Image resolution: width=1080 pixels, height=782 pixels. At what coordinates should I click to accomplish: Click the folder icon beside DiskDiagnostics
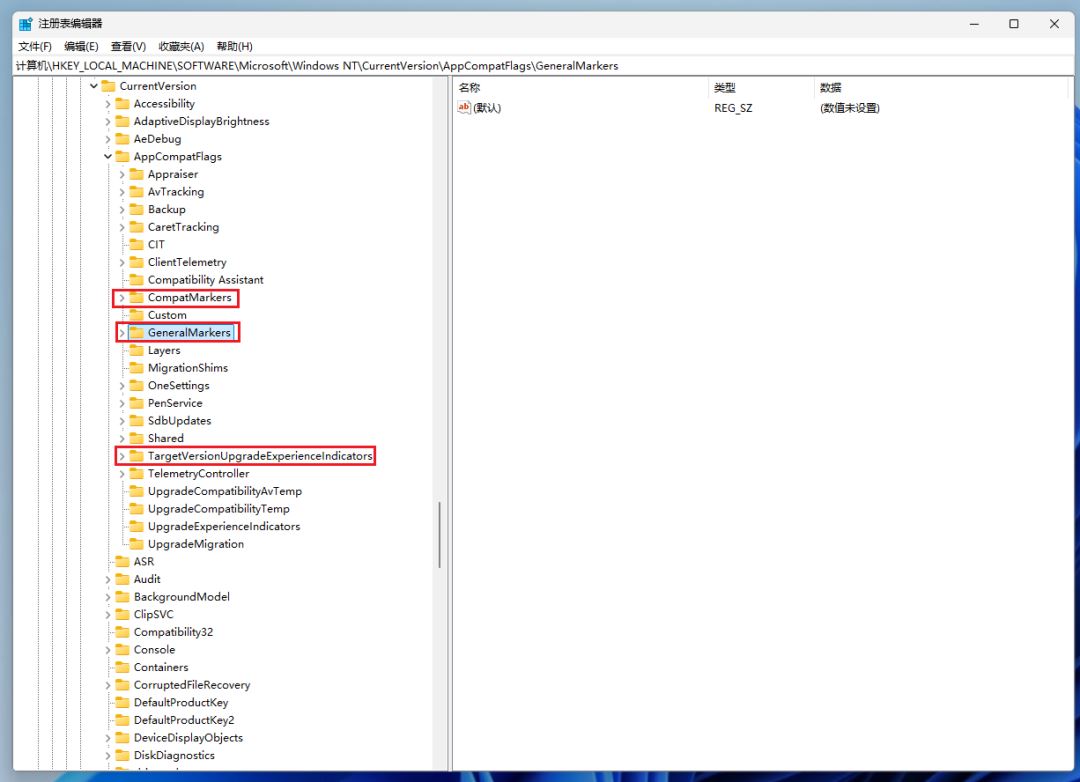(x=123, y=755)
